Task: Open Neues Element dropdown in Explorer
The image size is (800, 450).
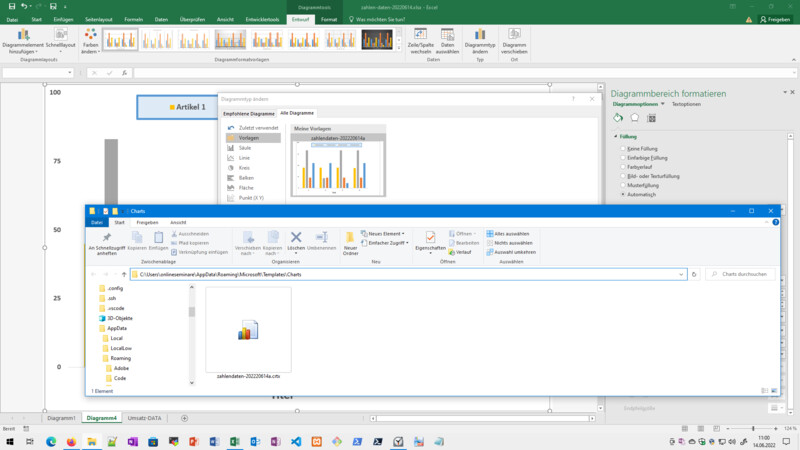Action: click(382, 234)
